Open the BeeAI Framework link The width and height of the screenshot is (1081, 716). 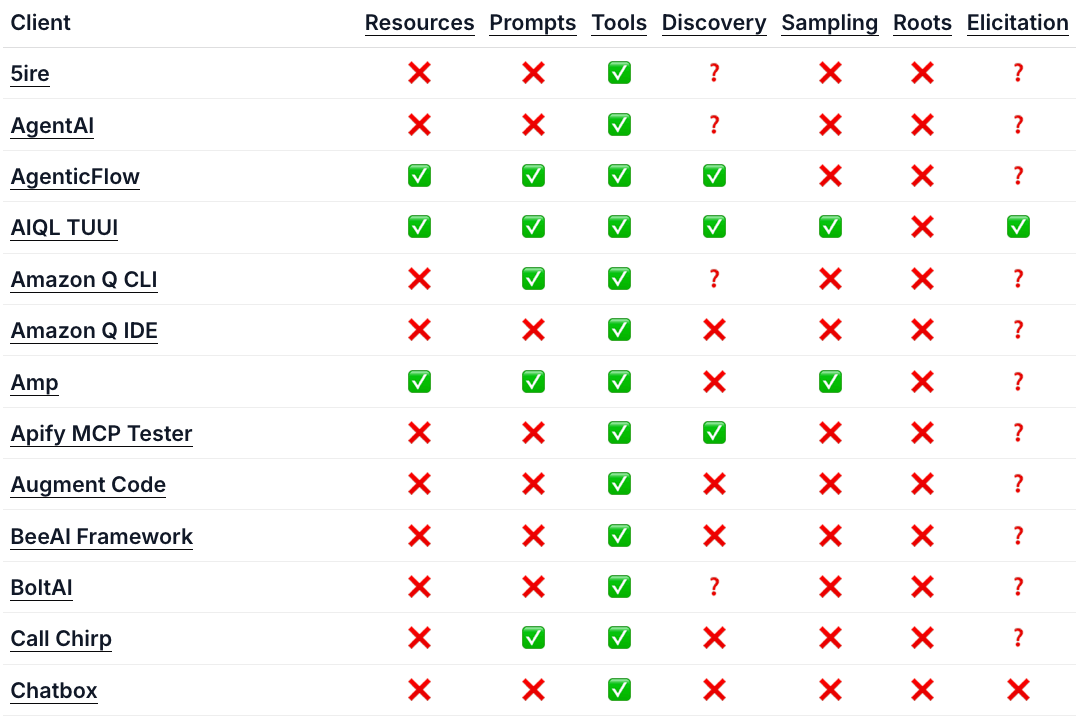pos(101,536)
